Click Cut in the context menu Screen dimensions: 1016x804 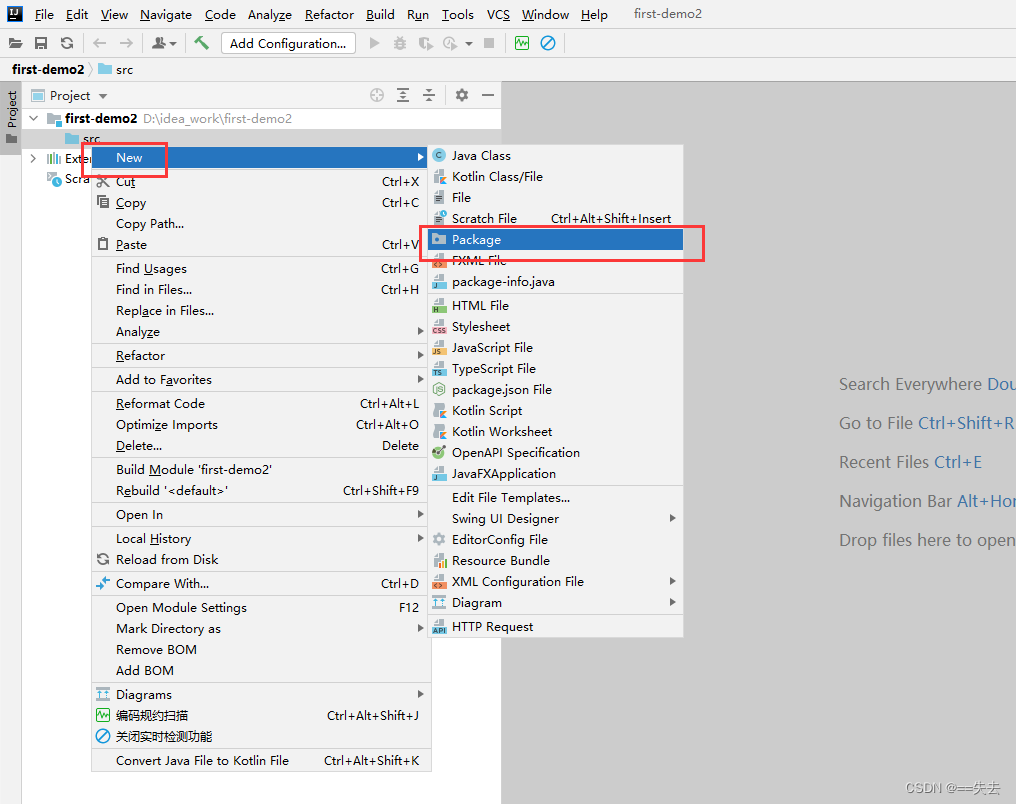[x=259, y=181]
